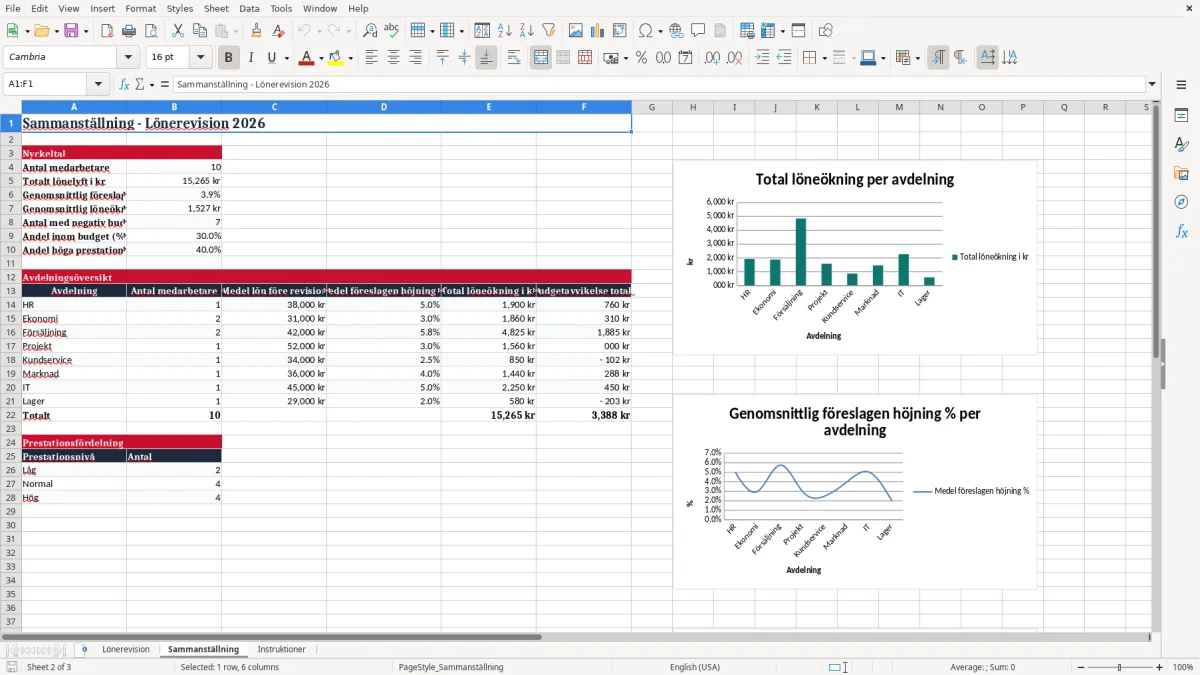Toggle Italic formatting
Viewport: 1200px width, 675px height.
click(x=251, y=58)
